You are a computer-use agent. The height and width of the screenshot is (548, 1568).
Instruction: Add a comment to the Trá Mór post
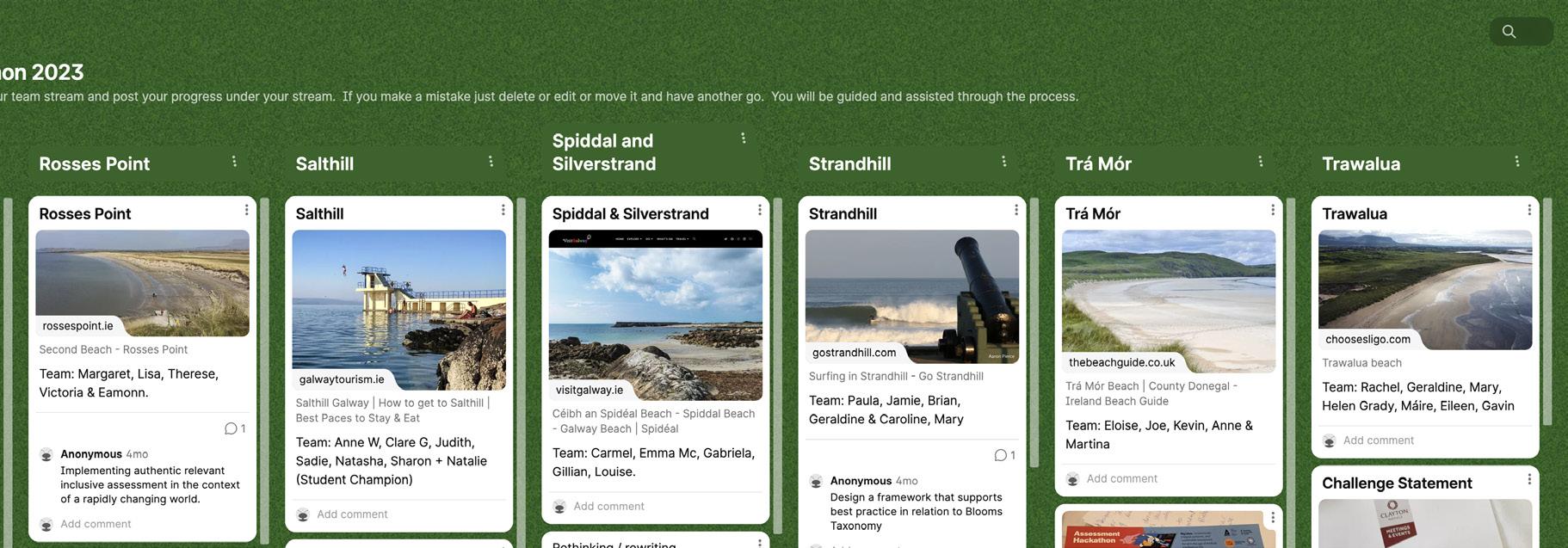coord(1121,479)
